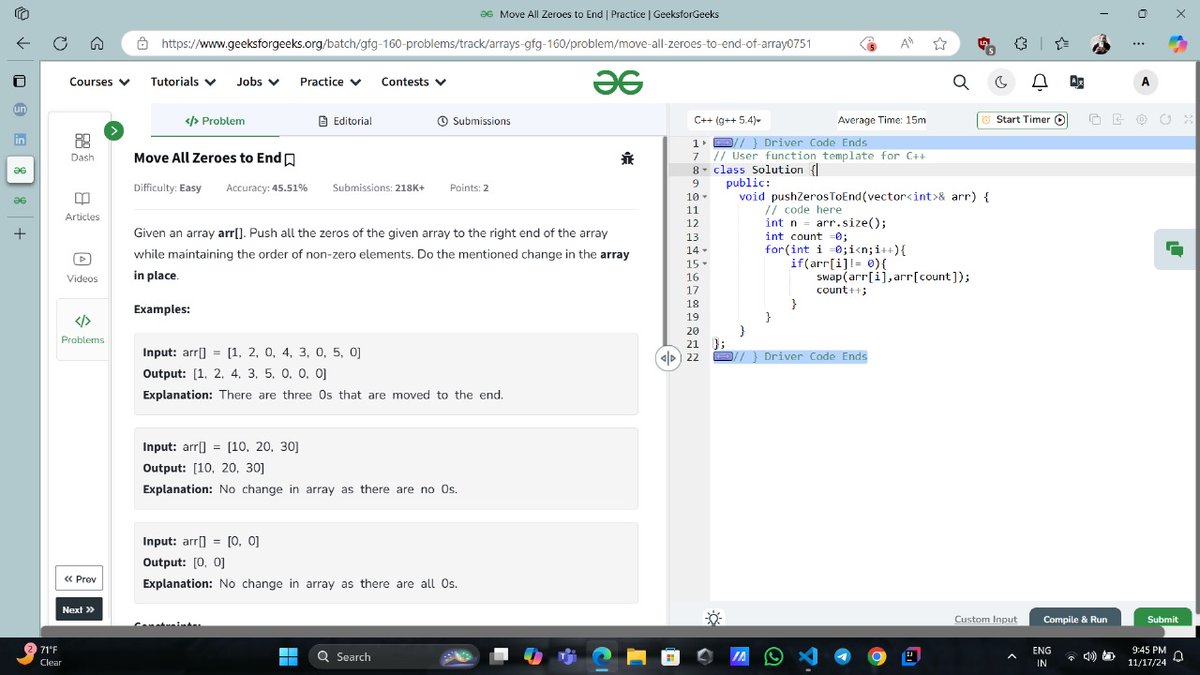Go to the previous problem with Prev

point(79,579)
